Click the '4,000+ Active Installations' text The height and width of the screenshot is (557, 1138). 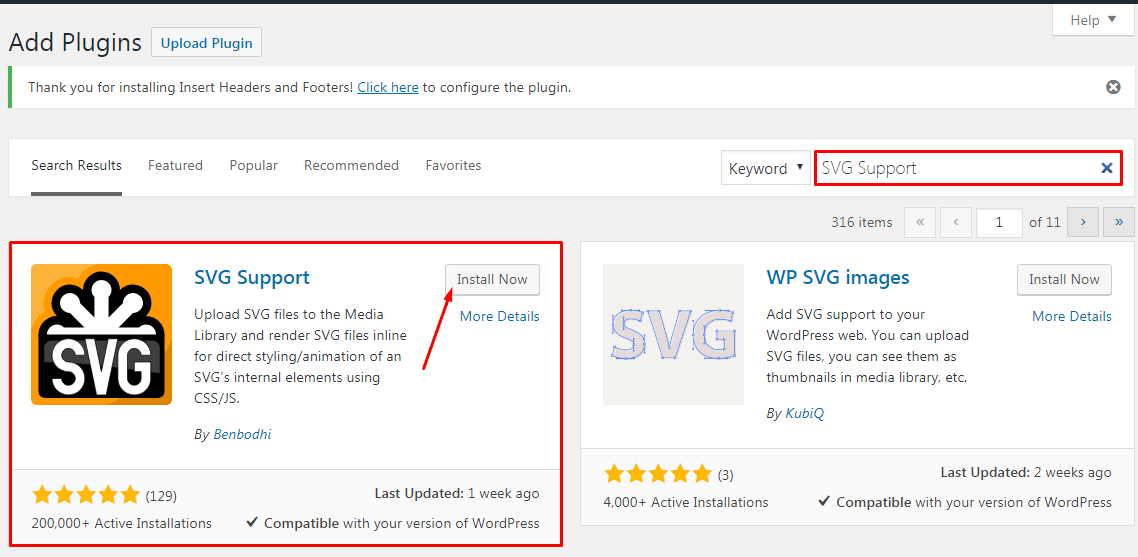686,503
